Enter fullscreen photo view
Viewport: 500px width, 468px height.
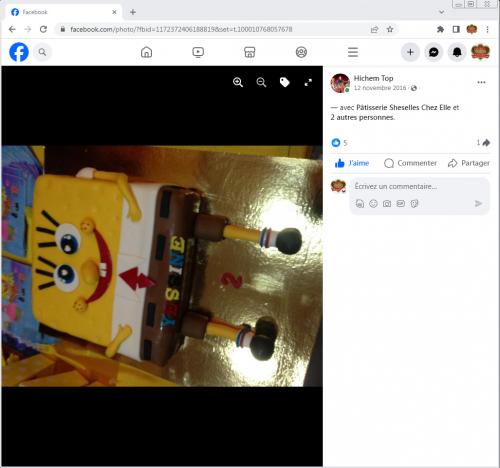click(x=308, y=82)
